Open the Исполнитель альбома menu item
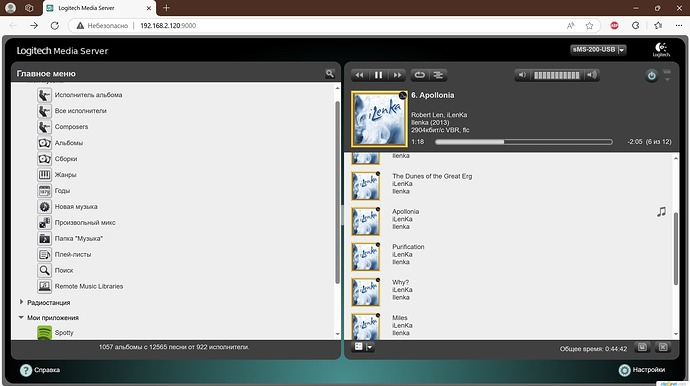 click(88, 95)
